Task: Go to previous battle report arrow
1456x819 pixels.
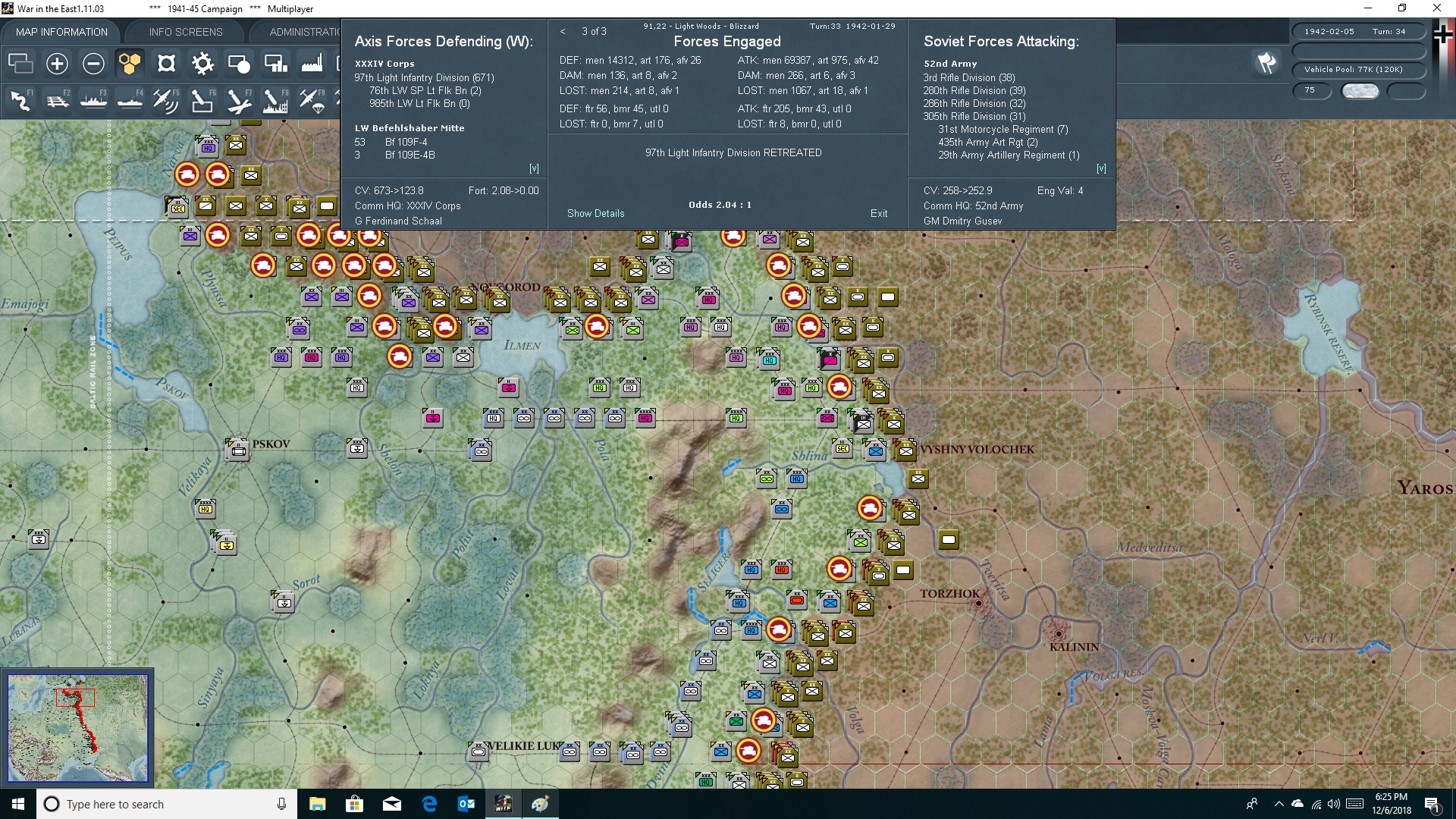Action: click(563, 31)
